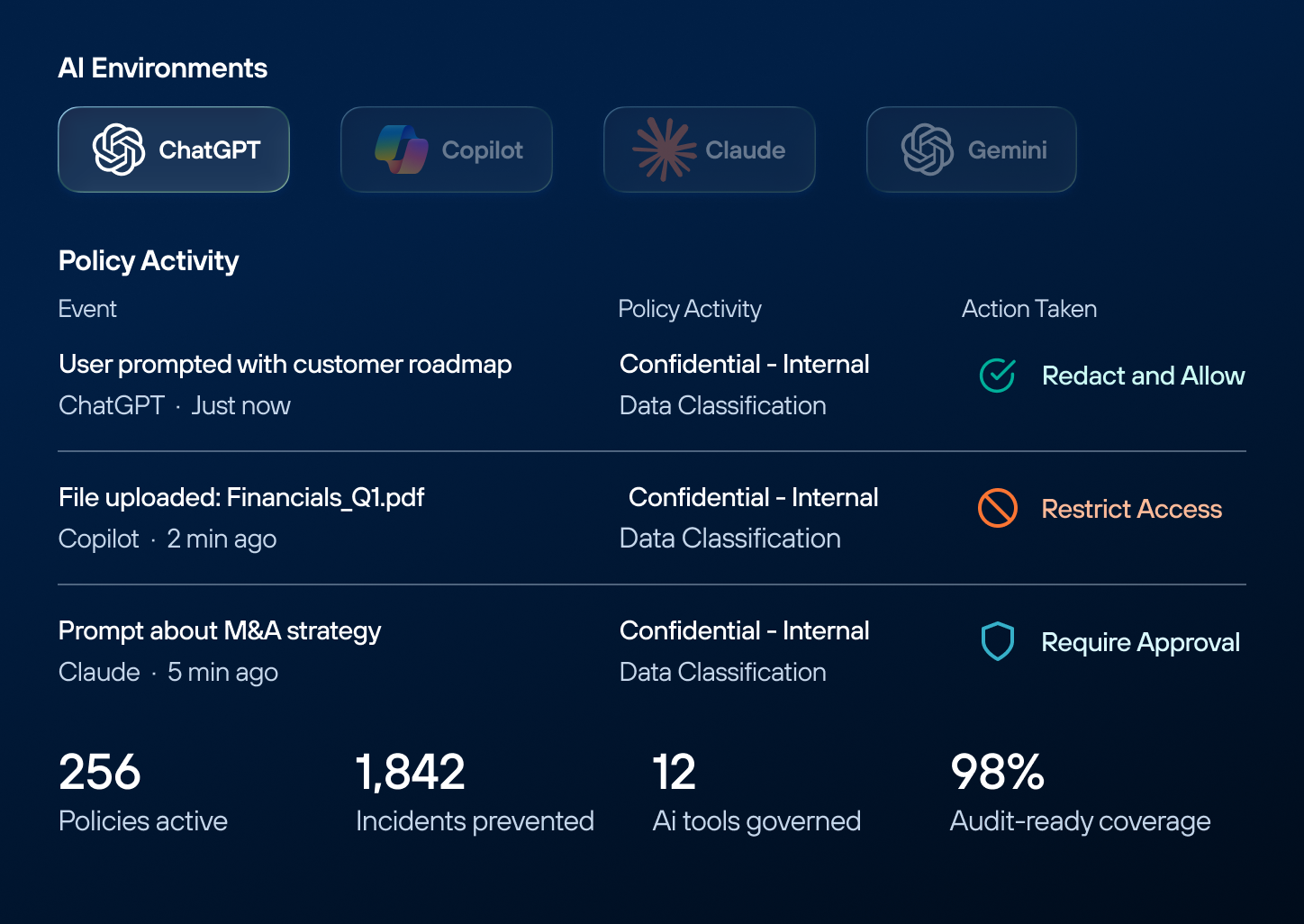
Task: Open the 'Prompt about M&A strategy' event
Action: [220, 630]
